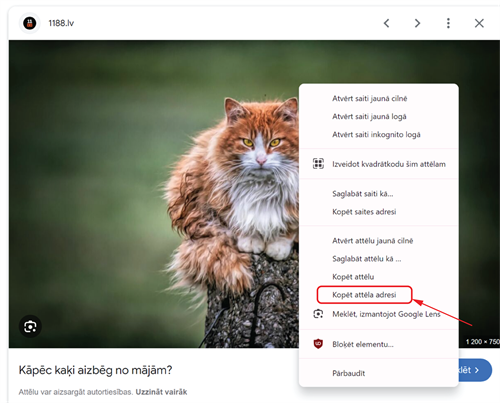The image size is (500, 403).
Task: Open the 'Uzzināt vairāk' link
Action: [161, 392]
